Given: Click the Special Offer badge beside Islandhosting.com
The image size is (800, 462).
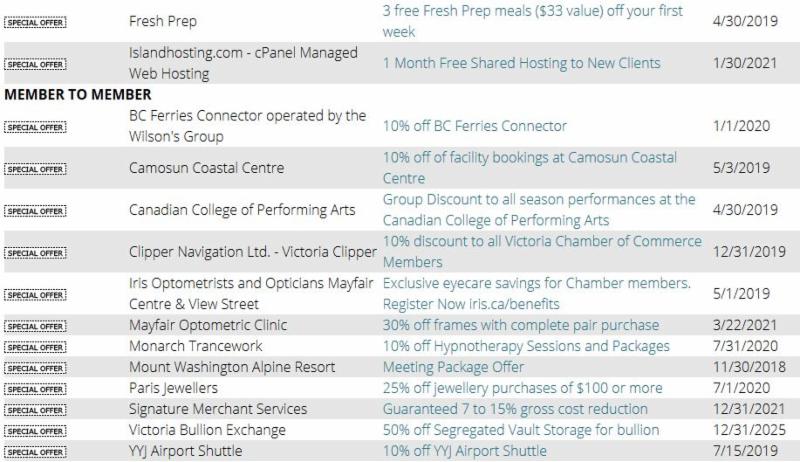Looking at the screenshot, I should click(35, 64).
